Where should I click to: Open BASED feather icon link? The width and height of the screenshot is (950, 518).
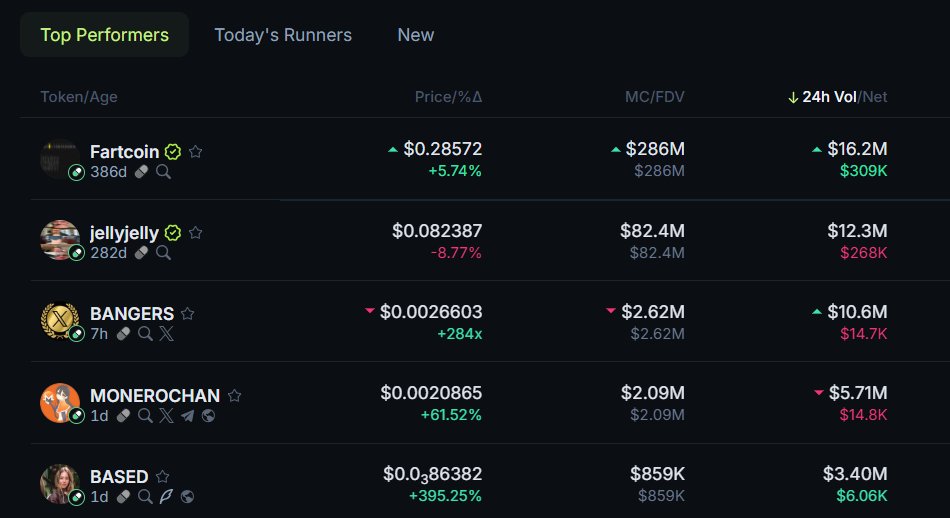click(165, 497)
